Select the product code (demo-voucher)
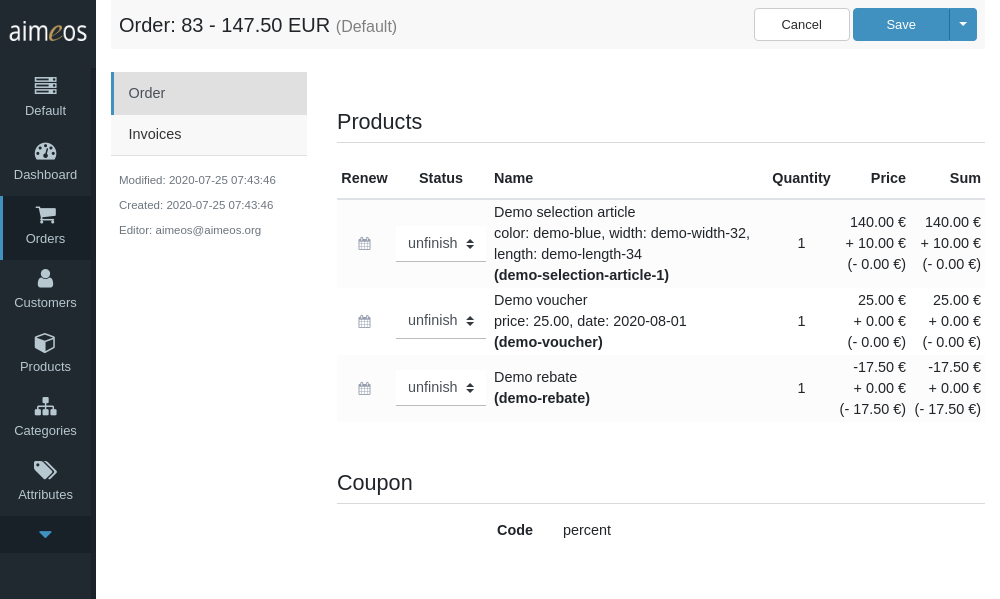Viewport: 1000px width, 599px height. (548, 342)
